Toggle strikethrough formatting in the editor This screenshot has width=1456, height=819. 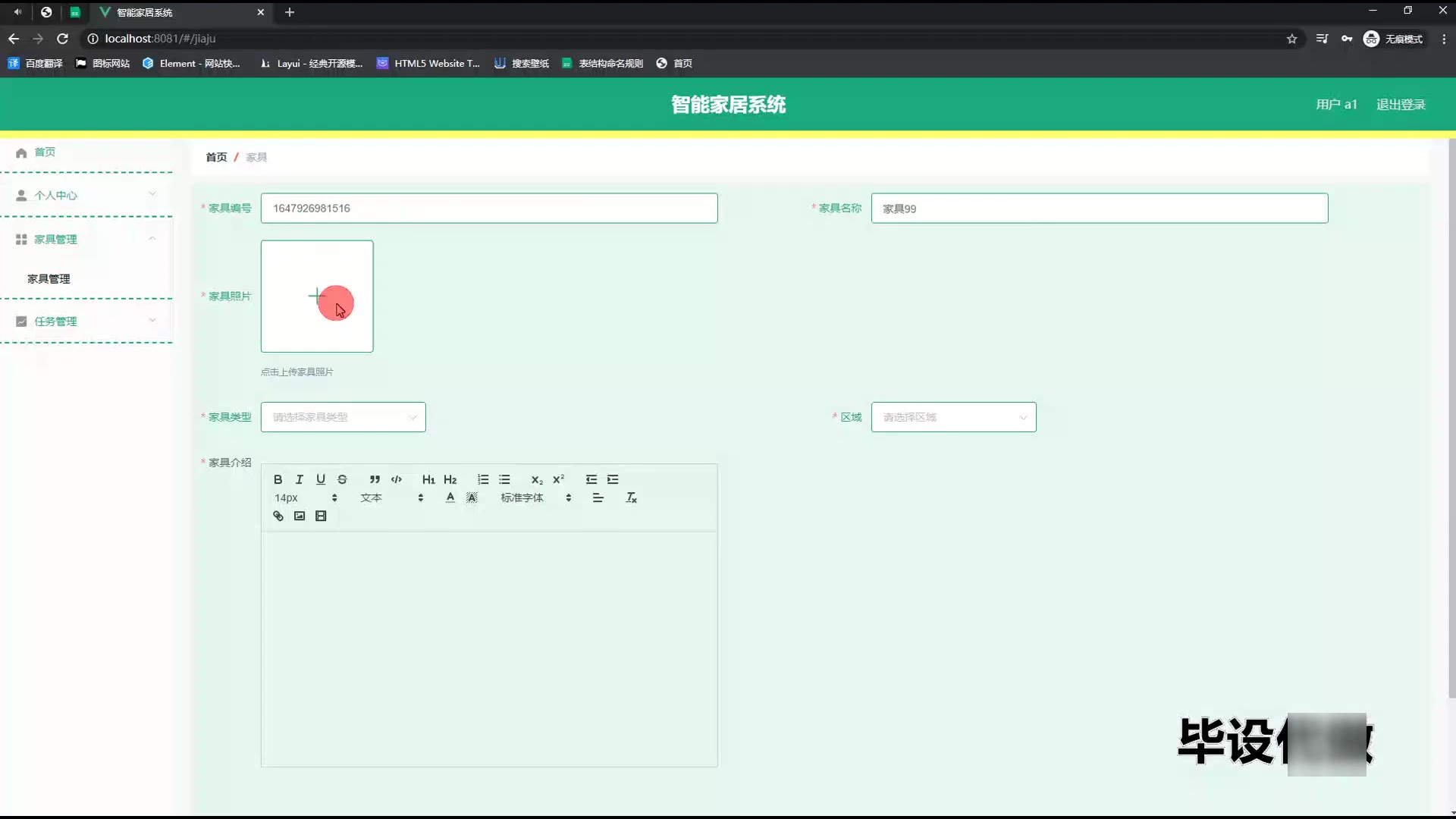[x=342, y=479]
